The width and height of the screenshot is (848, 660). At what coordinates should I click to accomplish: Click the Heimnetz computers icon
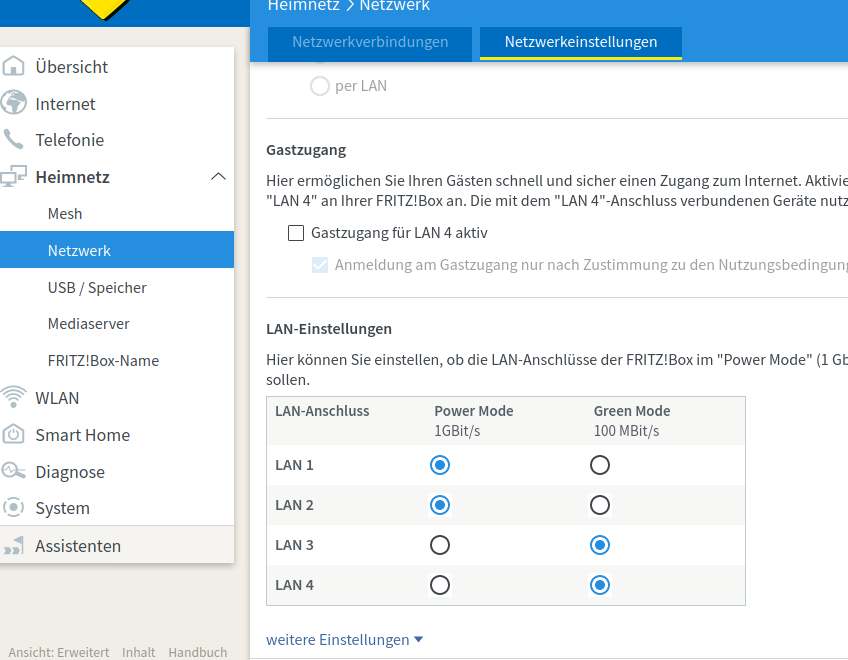click(14, 177)
